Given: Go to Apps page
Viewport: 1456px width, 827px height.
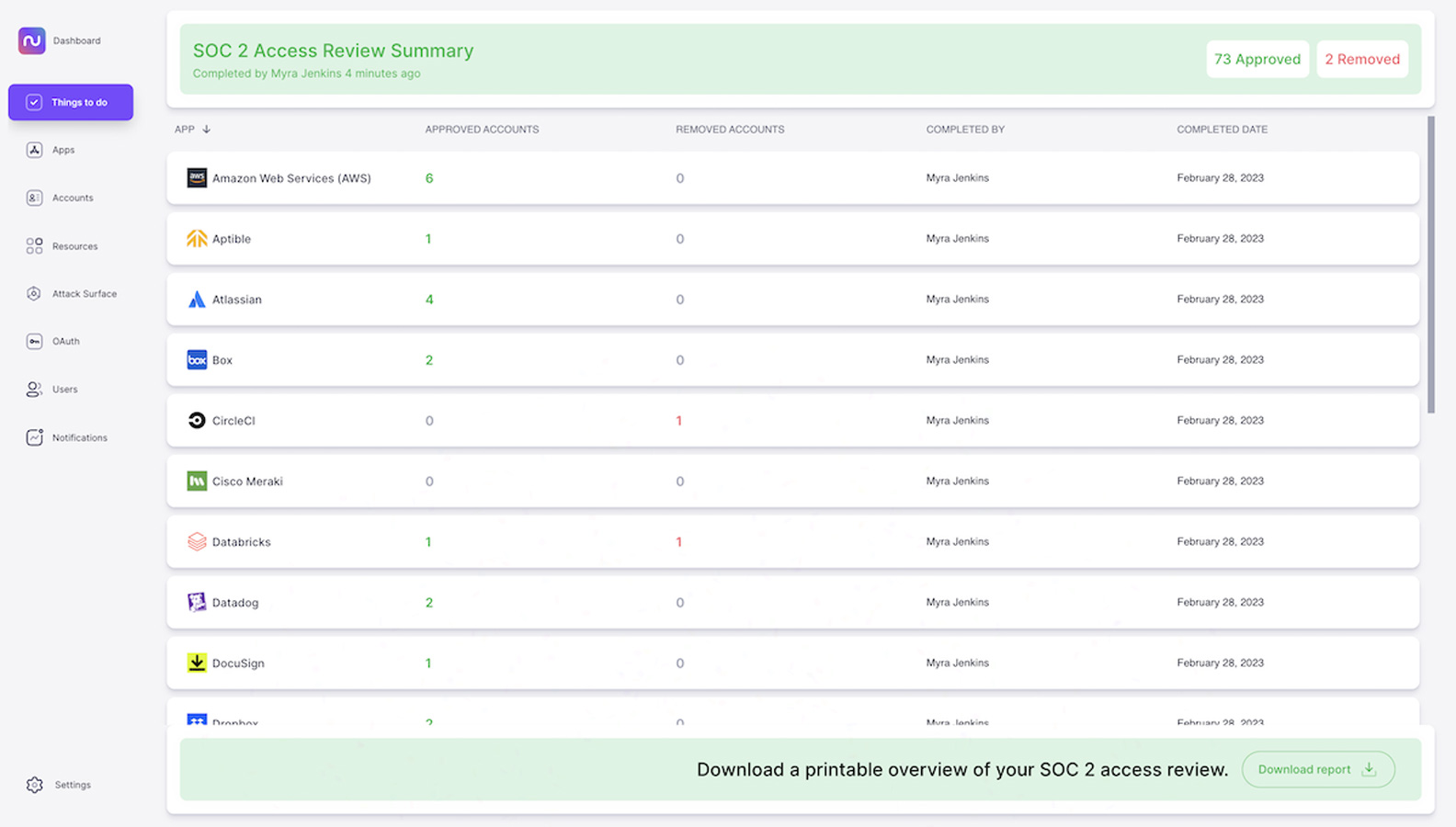Looking at the screenshot, I should pos(63,150).
